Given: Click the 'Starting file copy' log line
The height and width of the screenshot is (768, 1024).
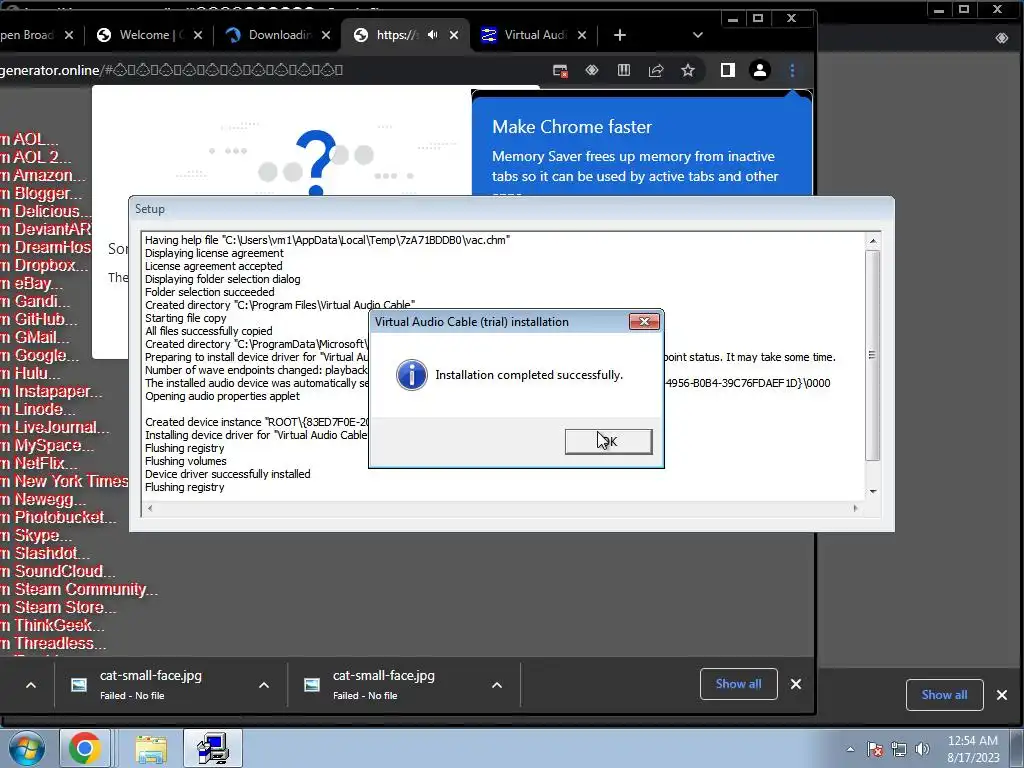Looking at the screenshot, I should pos(185,318).
